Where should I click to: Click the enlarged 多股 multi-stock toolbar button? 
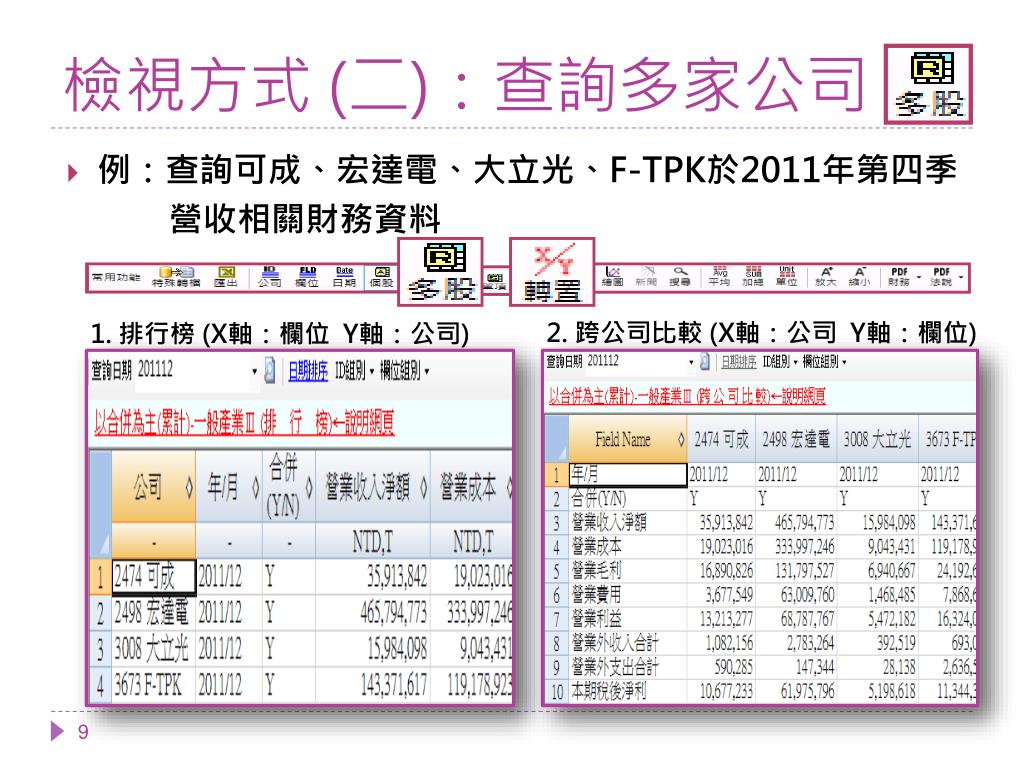(x=441, y=272)
